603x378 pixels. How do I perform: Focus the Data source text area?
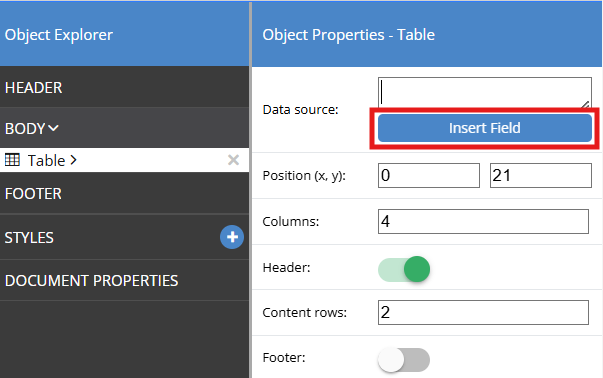pyautogui.click(x=485, y=92)
